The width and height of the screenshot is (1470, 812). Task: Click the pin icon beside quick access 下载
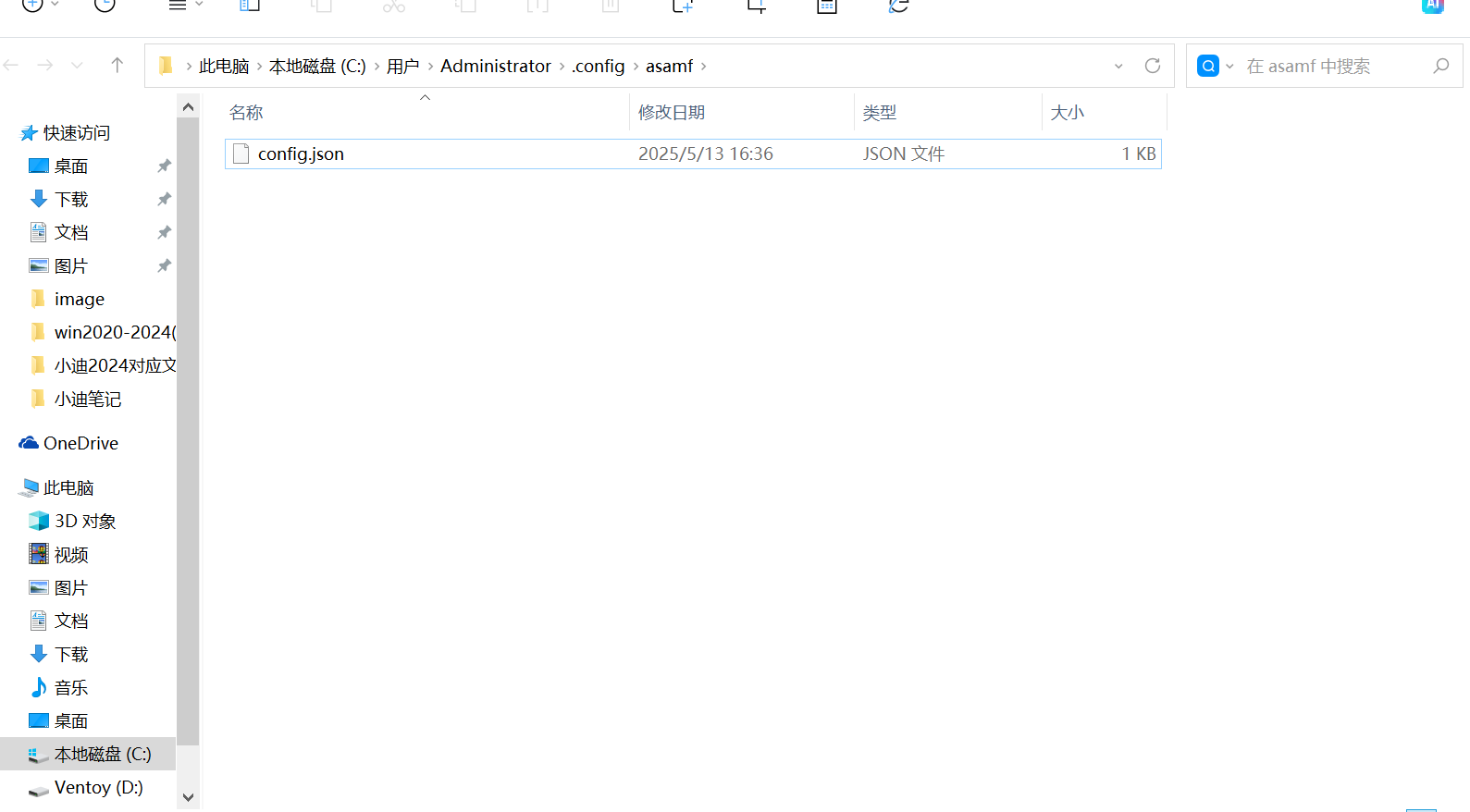tap(164, 200)
